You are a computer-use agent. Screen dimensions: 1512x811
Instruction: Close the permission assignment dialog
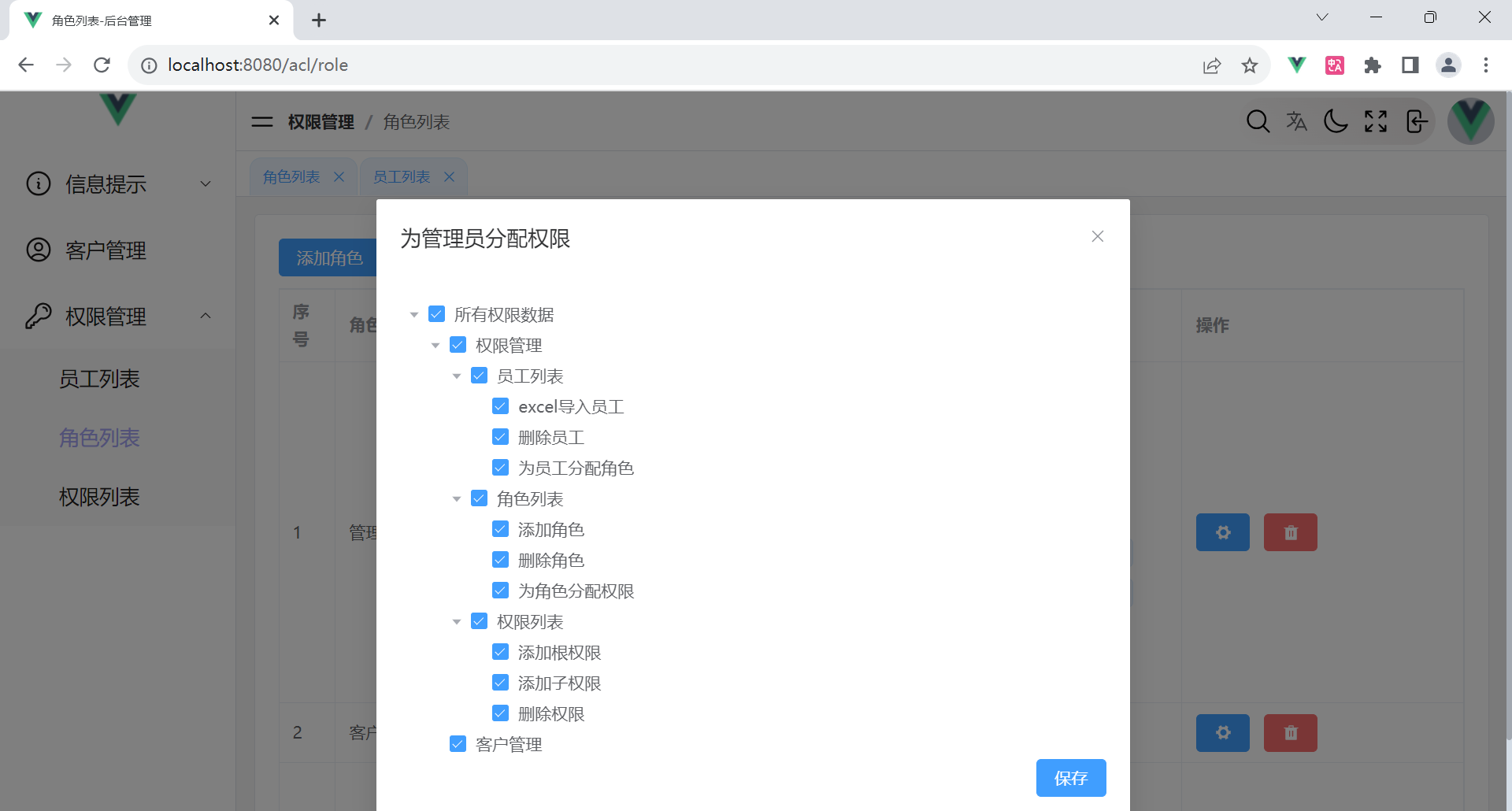(x=1097, y=236)
